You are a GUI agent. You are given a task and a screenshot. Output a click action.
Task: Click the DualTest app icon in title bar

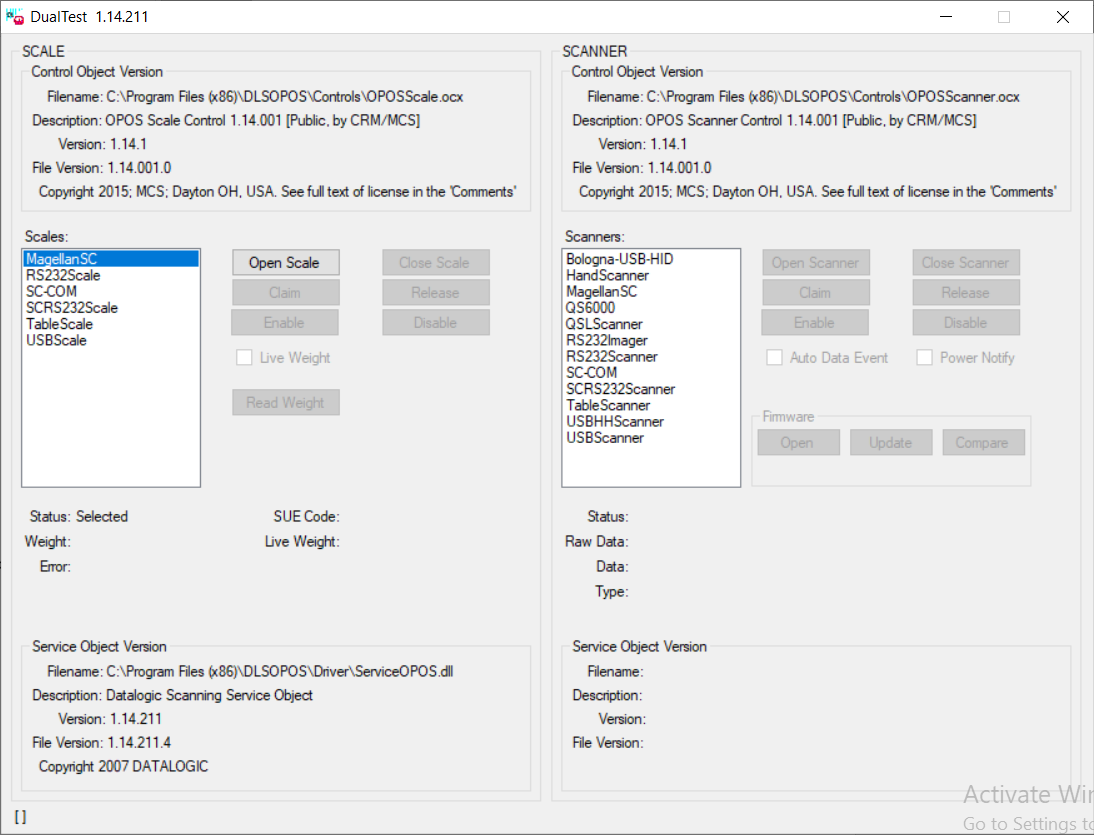click(x=15, y=17)
